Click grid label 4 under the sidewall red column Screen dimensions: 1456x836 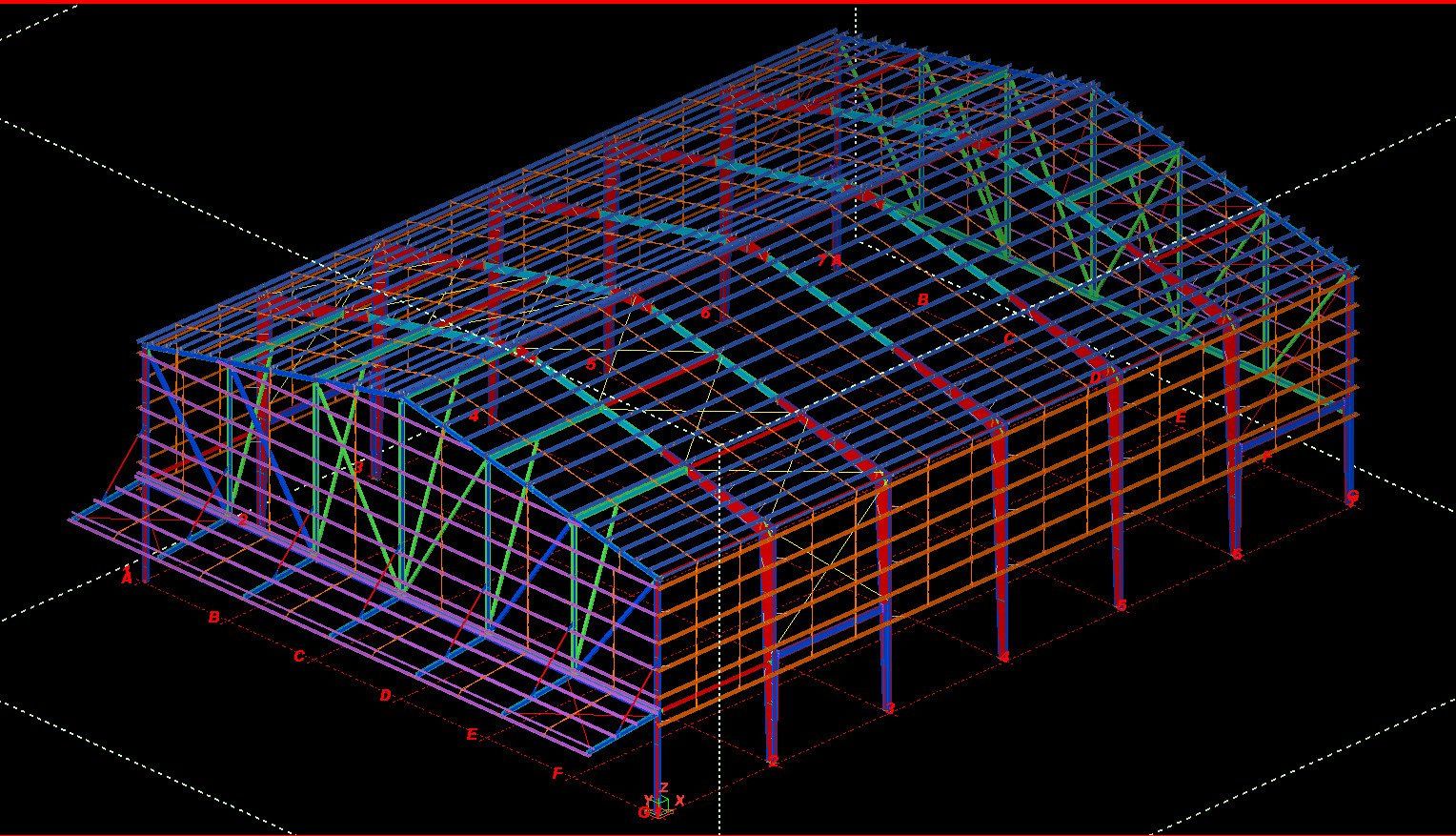pos(1003,657)
